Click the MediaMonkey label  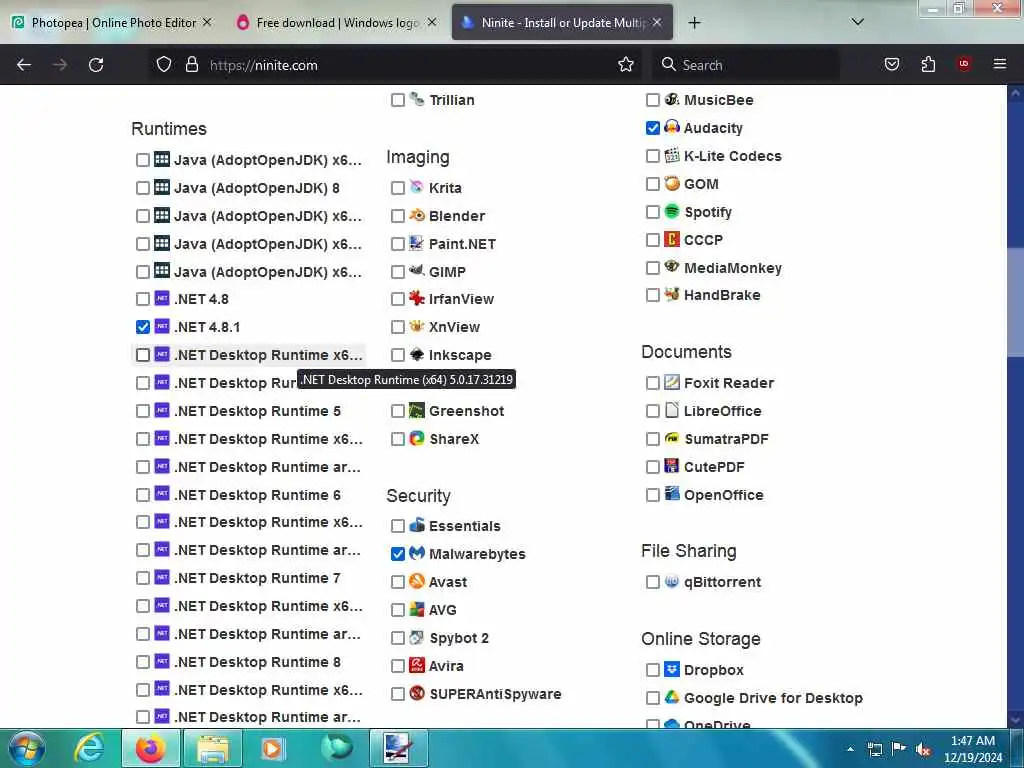(733, 268)
